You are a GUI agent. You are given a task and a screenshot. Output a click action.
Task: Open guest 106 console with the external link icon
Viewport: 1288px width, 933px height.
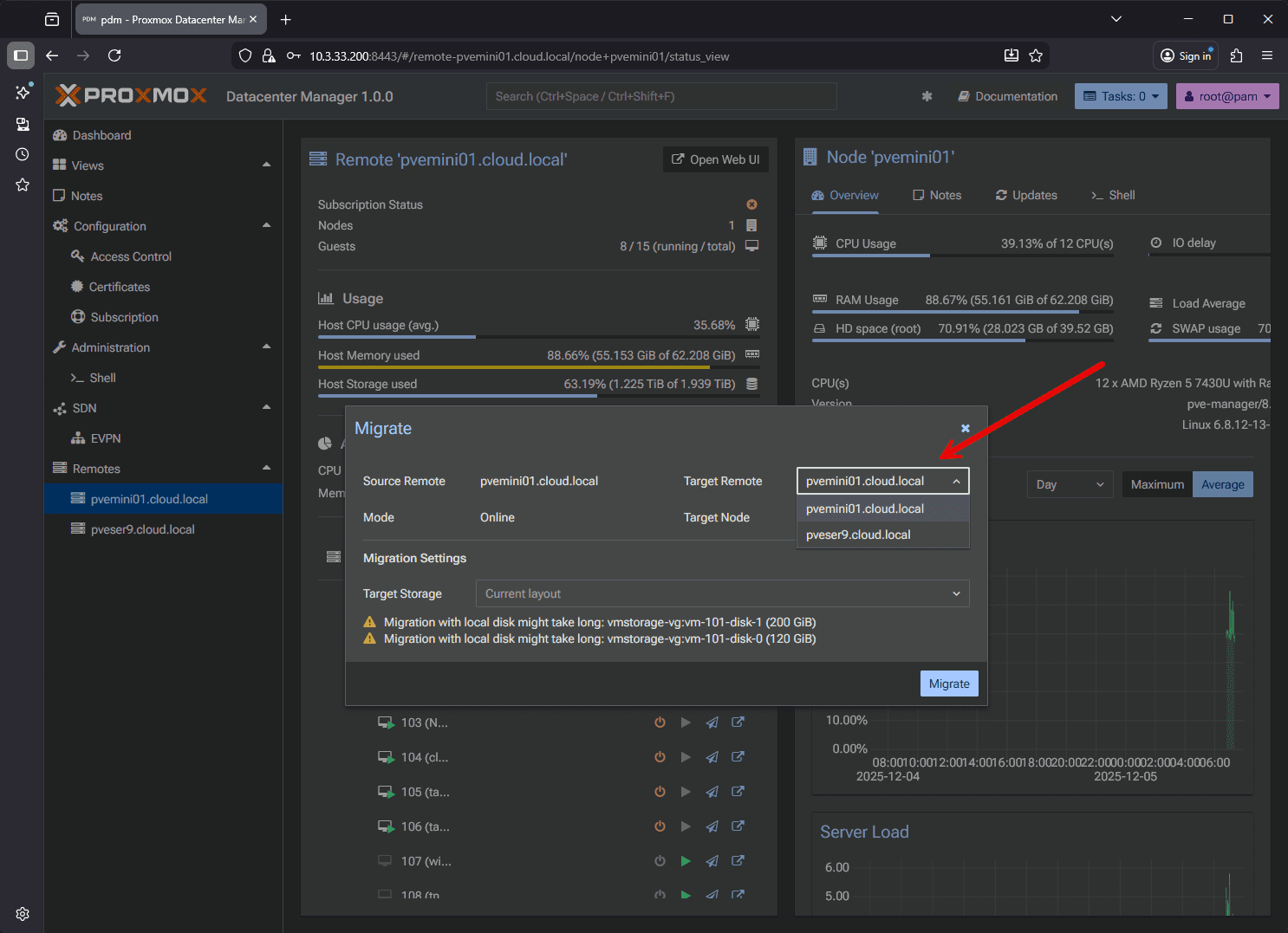[x=738, y=826]
